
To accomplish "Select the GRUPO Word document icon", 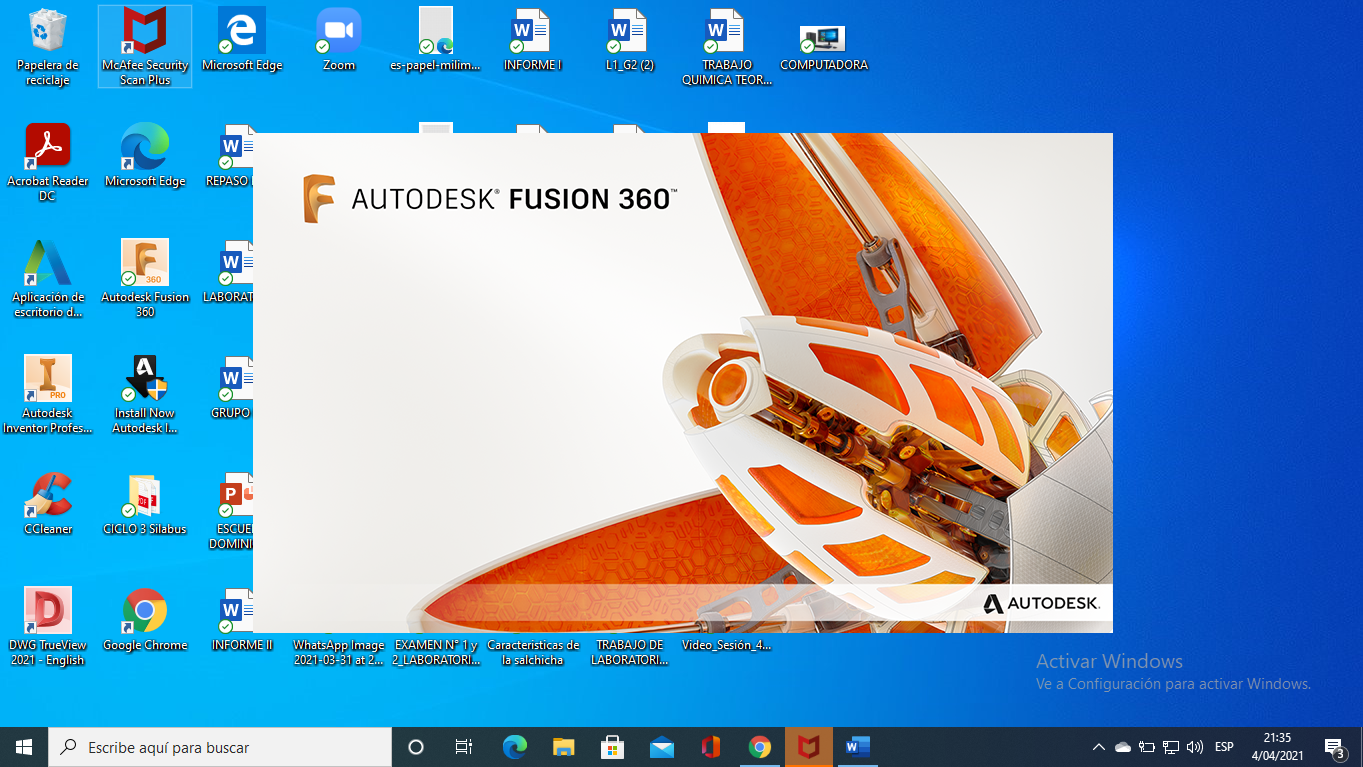I will click(x=236, y=380).
